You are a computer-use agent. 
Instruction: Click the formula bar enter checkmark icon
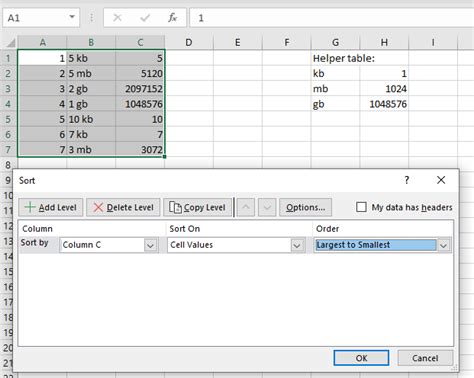(145, 18)
